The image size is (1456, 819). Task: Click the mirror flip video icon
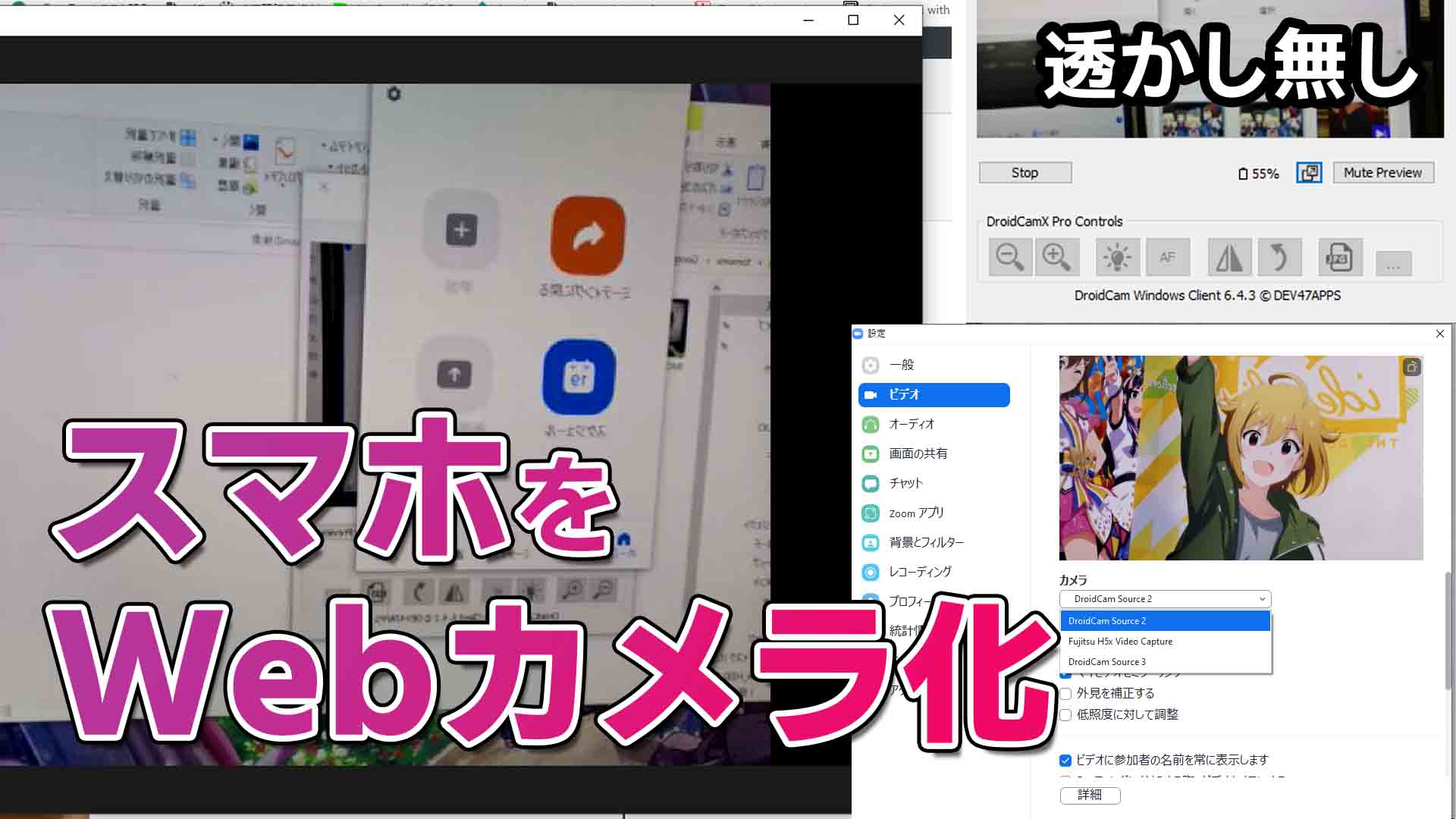click(x=1229, y=257)
